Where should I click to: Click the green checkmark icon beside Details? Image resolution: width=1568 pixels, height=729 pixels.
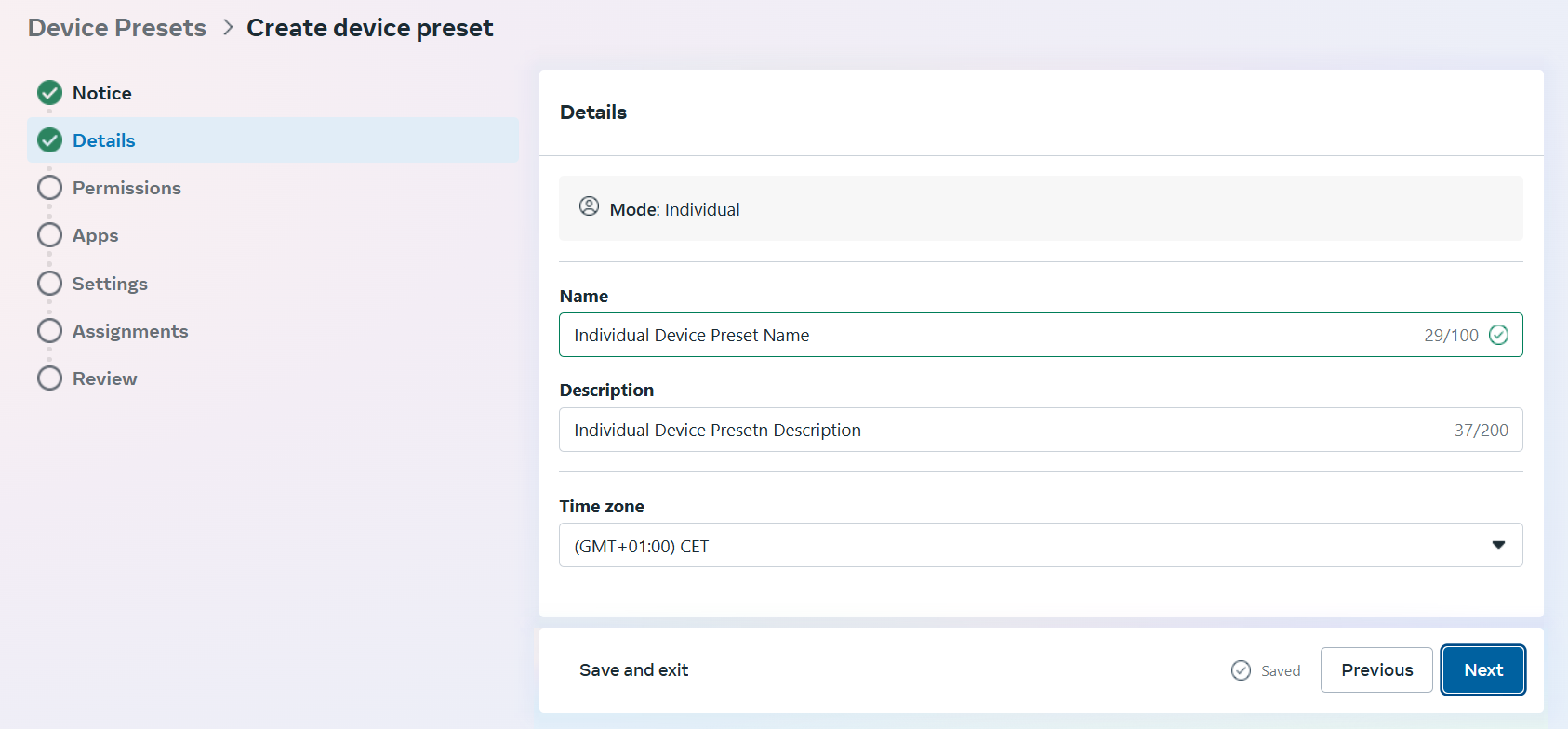tap(49, 140)
